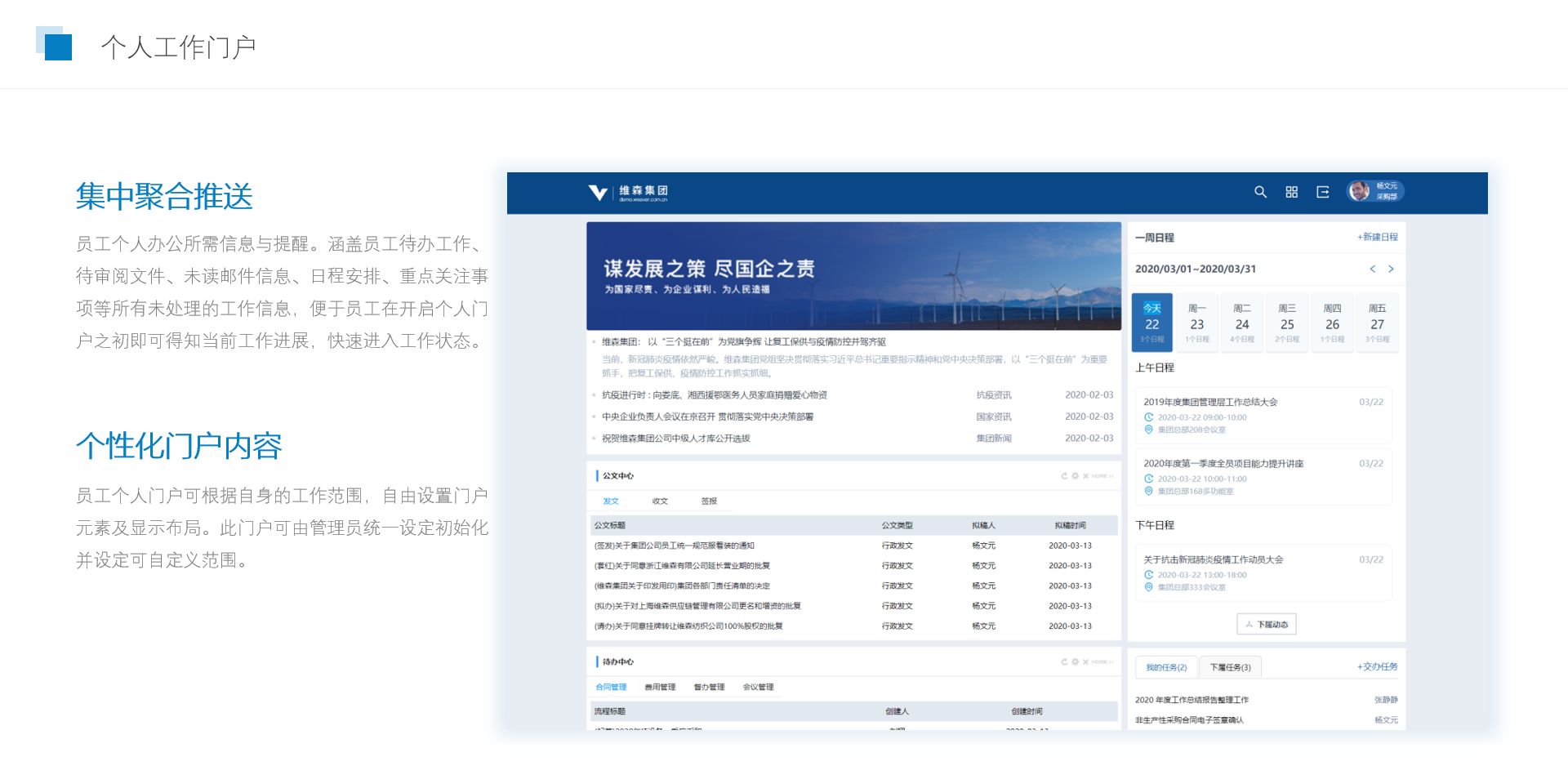Select 周二 24 in weekly calendar
Screen dimensions: 1568x775
(1241, 323)
